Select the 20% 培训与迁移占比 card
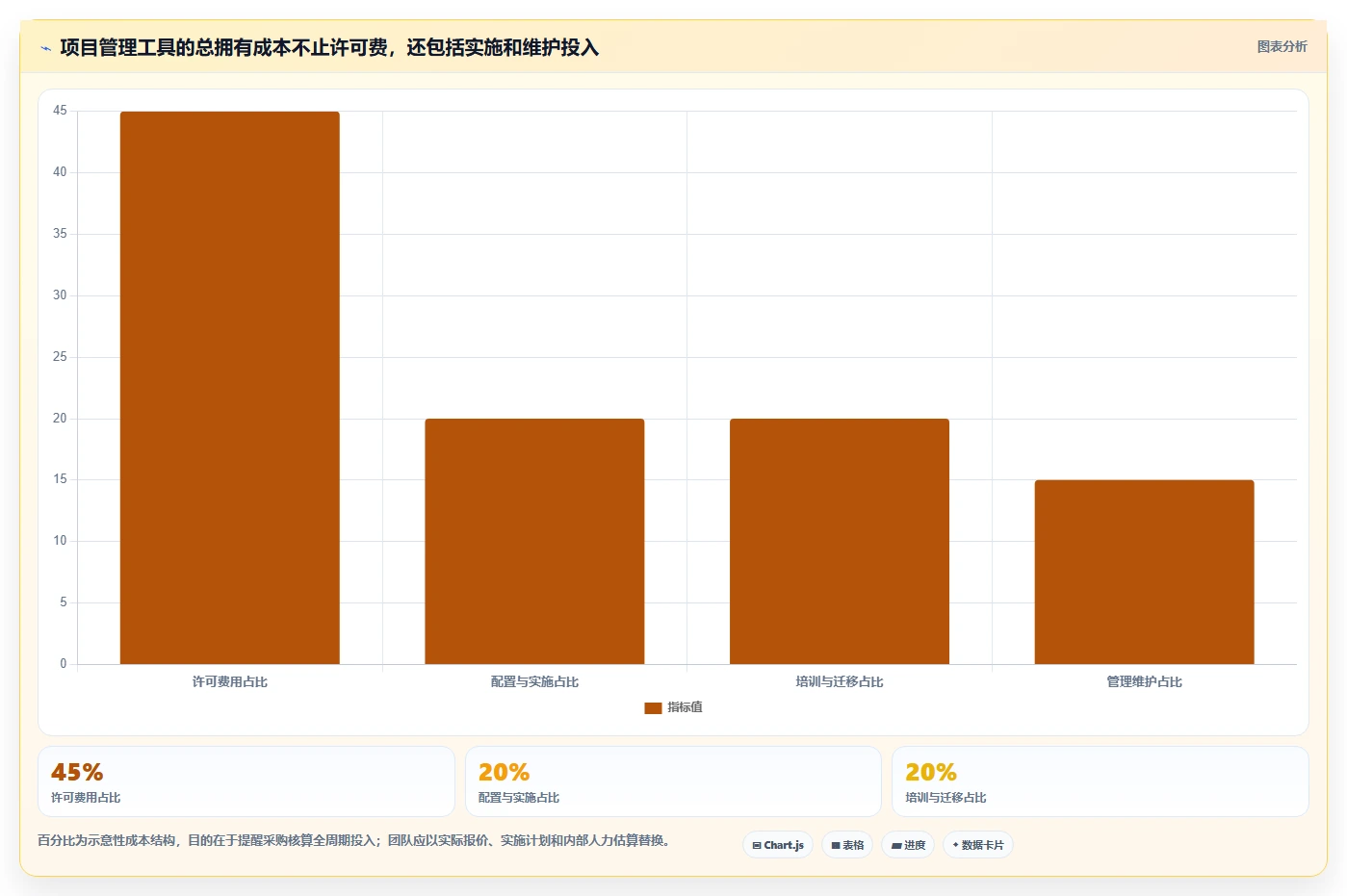The image size is (1347, 896). (1100, 781)
